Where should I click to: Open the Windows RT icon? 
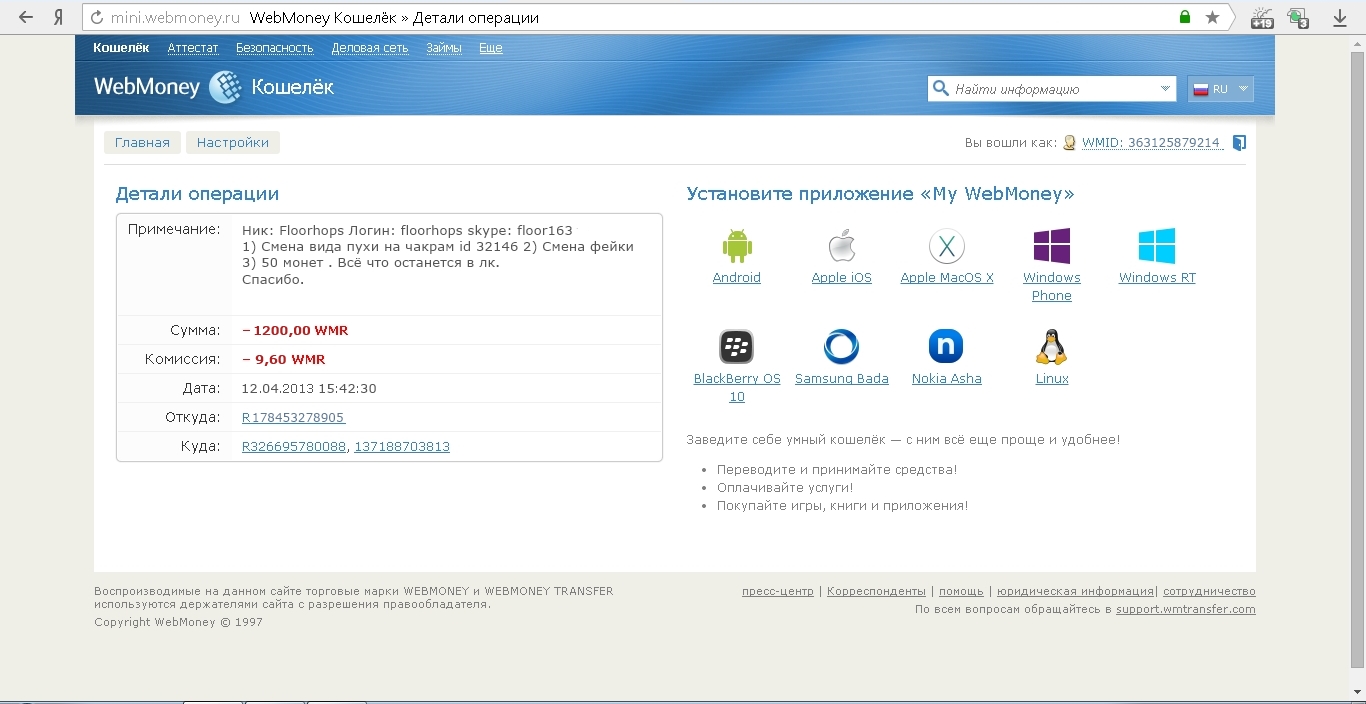tap(1157, 246)
